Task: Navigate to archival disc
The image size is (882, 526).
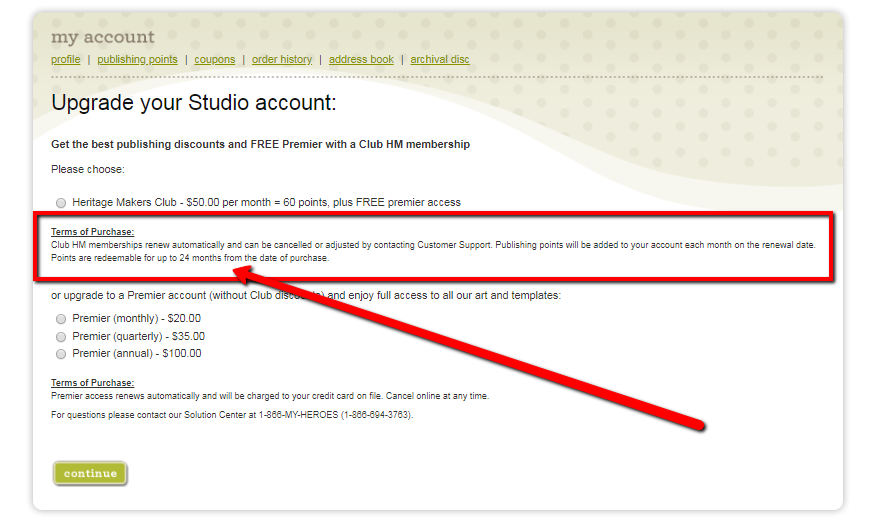Action: pyautogui.click(x=440, y=60)
